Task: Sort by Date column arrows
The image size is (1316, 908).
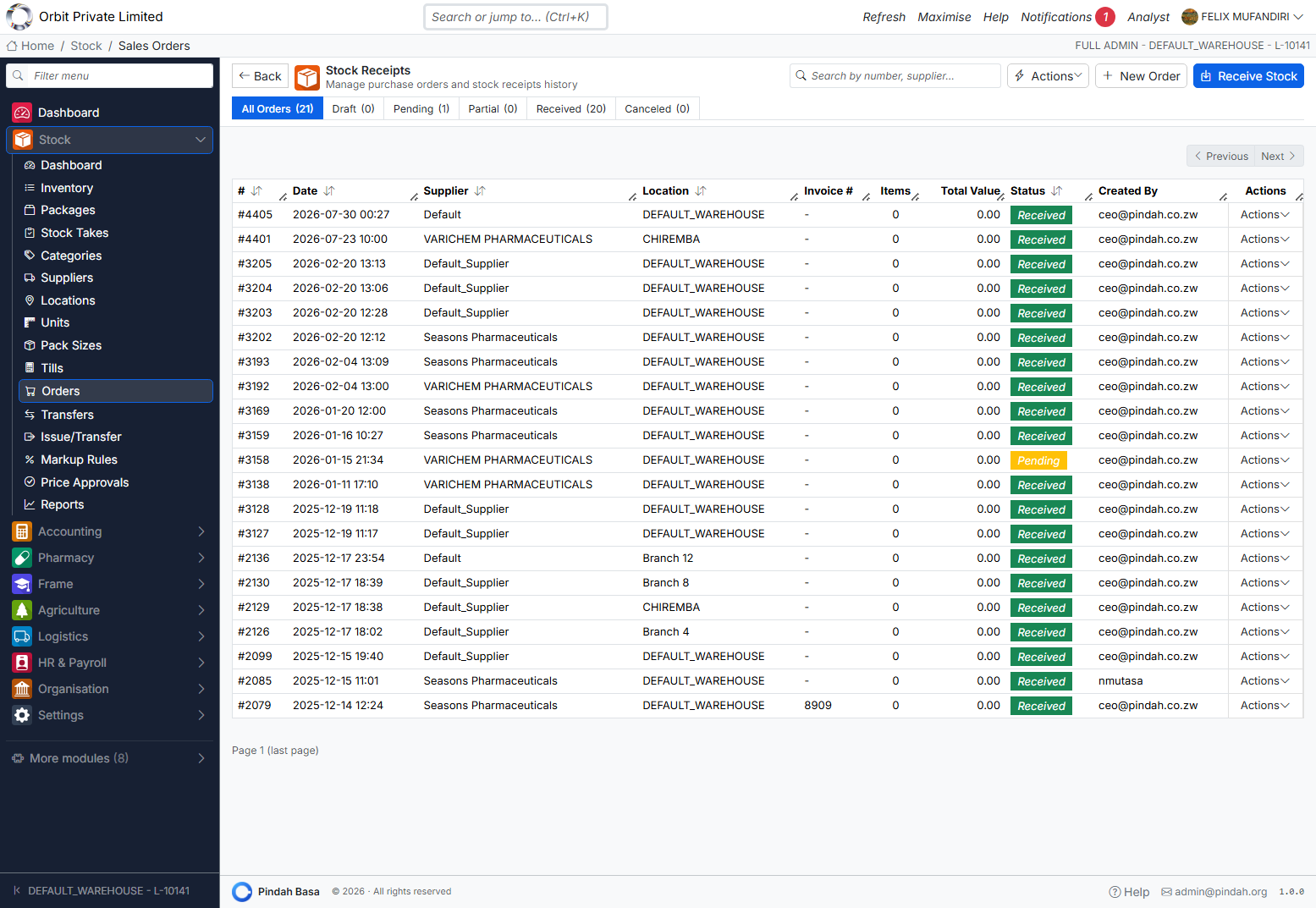Action: coord(329,191)
